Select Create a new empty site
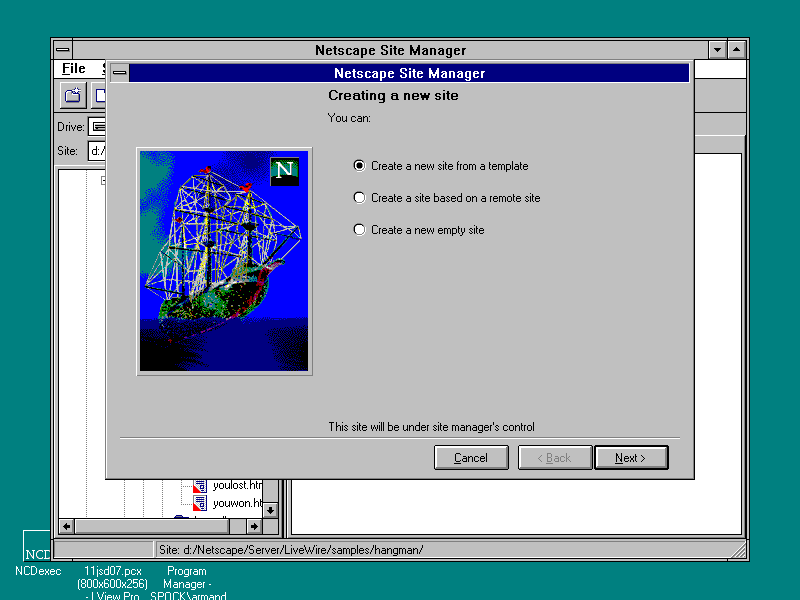This screenshot has width=800, height=600. 360,230
